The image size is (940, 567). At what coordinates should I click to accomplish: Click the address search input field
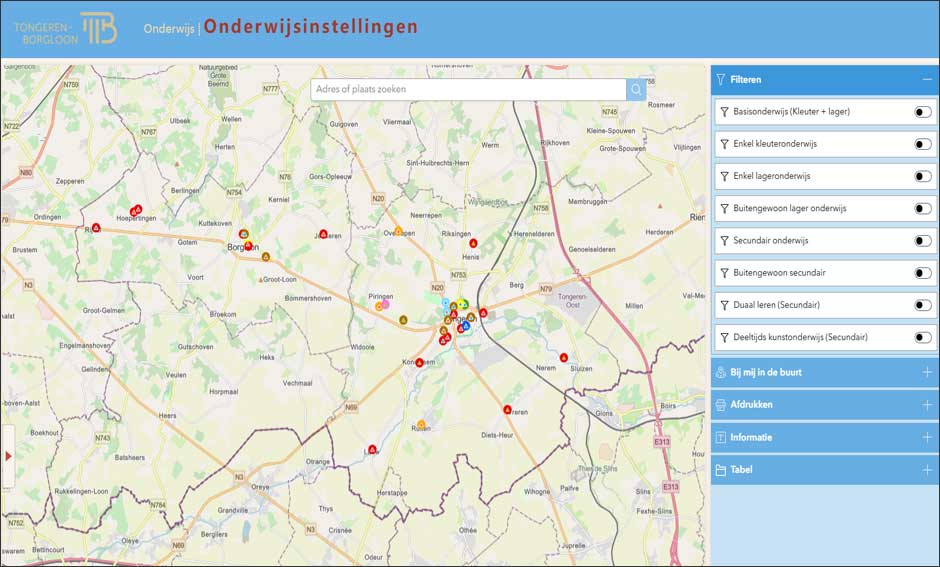point(468,90)
